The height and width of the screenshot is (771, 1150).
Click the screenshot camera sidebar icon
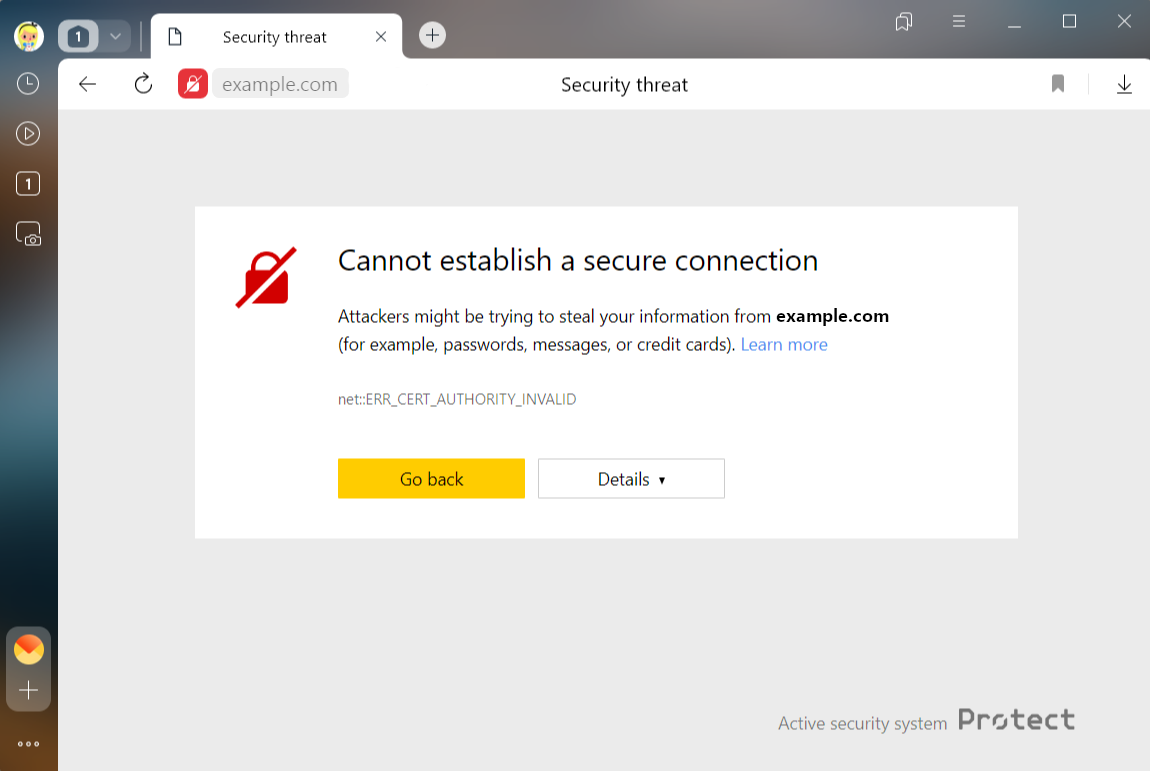[x=28, y=234]
